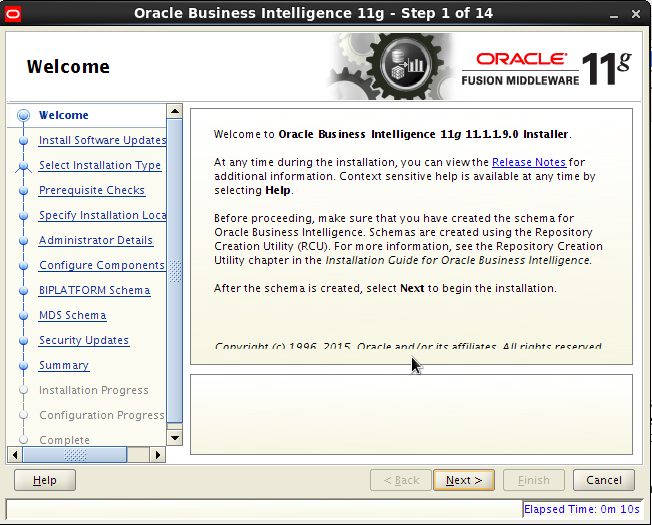Close the installer window
Screen dimensions: 652x525
[x=636, y=14]
